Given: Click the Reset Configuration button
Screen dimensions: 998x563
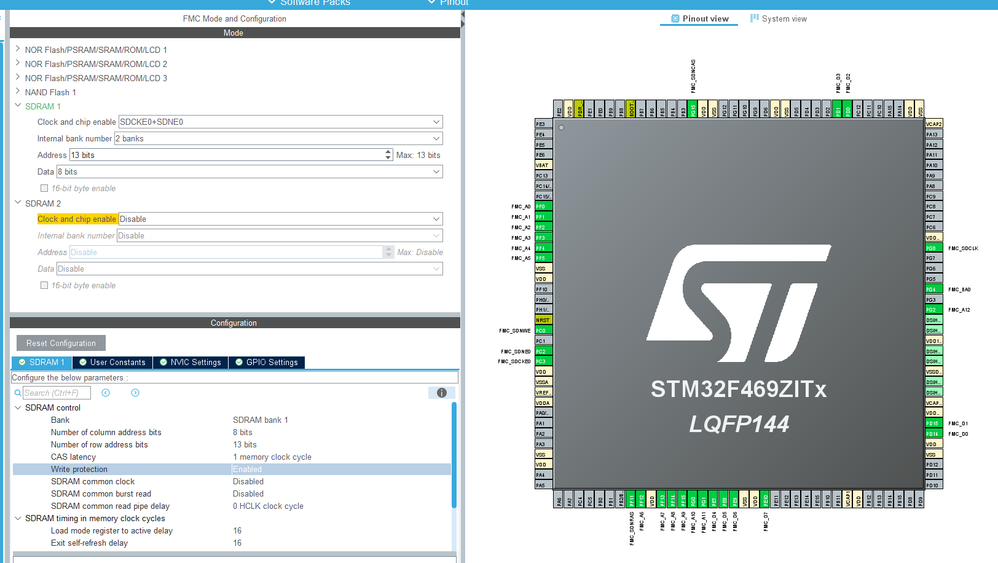Looking at the screenshot, I should pos(61,343).
